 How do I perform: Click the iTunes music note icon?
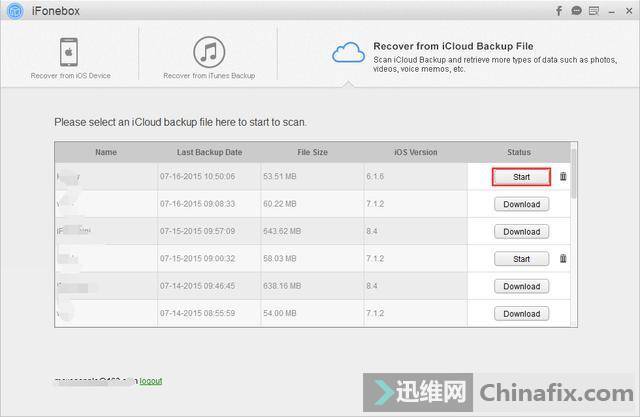pos(209,52)
